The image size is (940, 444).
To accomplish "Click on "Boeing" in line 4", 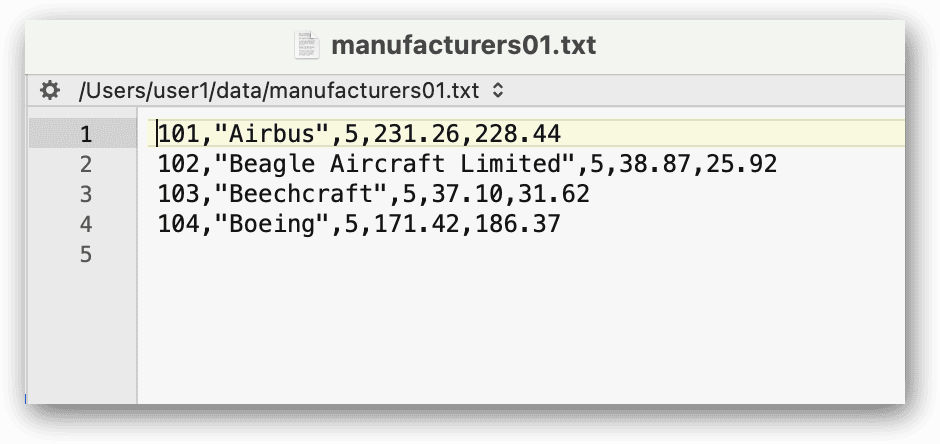I will 273,223.
